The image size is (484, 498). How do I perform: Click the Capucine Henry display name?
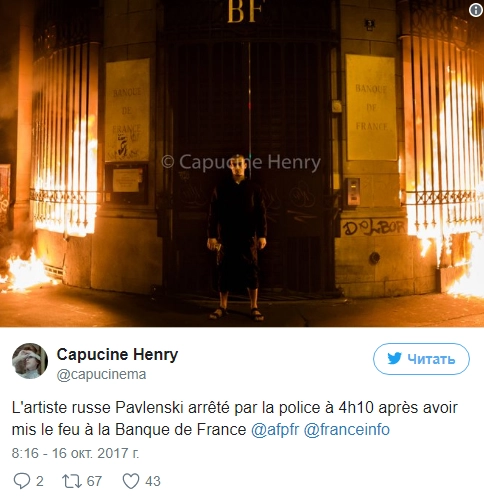[x=117, y=355]
